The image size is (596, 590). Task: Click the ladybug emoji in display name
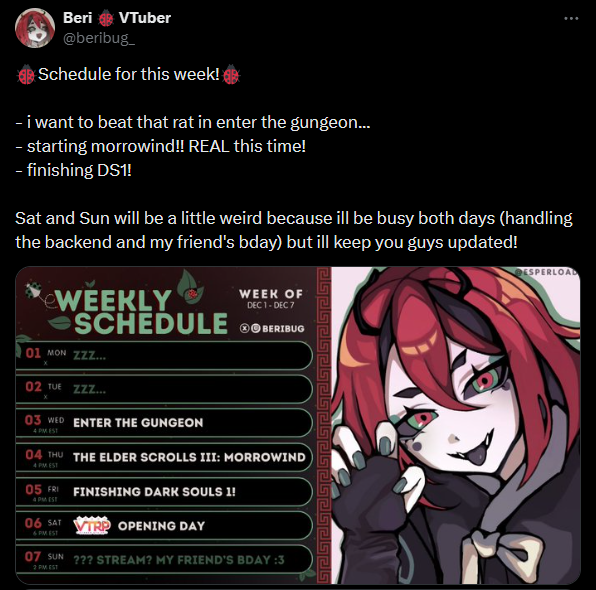point(105,18)
